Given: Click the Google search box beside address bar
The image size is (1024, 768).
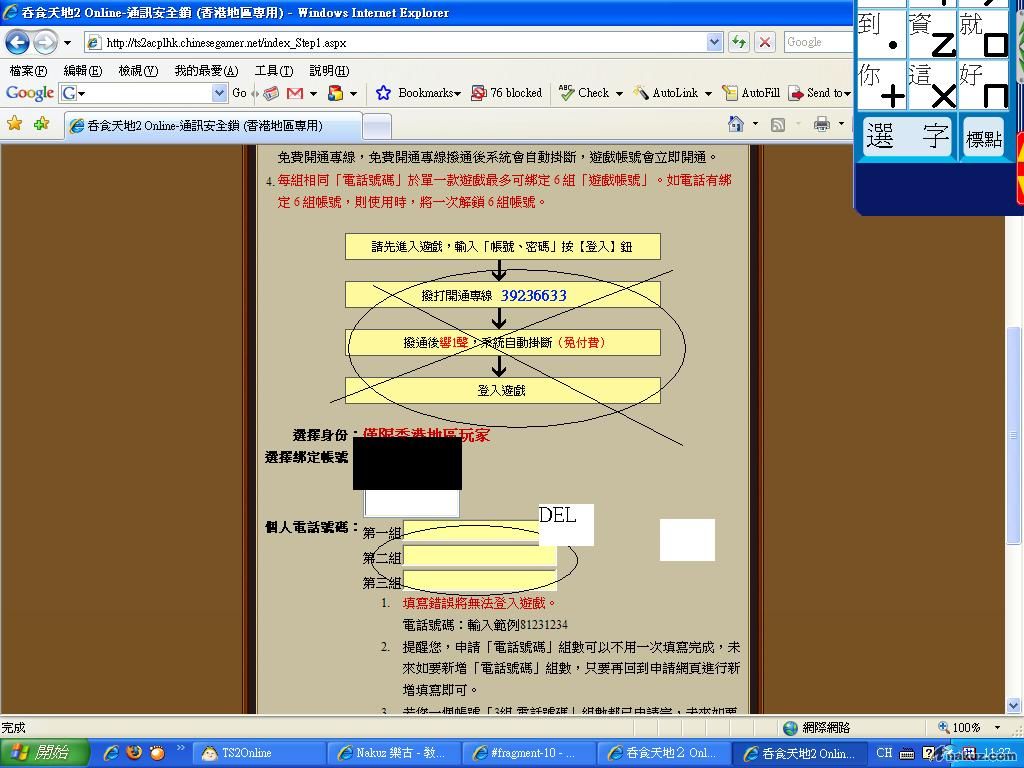Looking at the screenshot, I should coord(818,42).
